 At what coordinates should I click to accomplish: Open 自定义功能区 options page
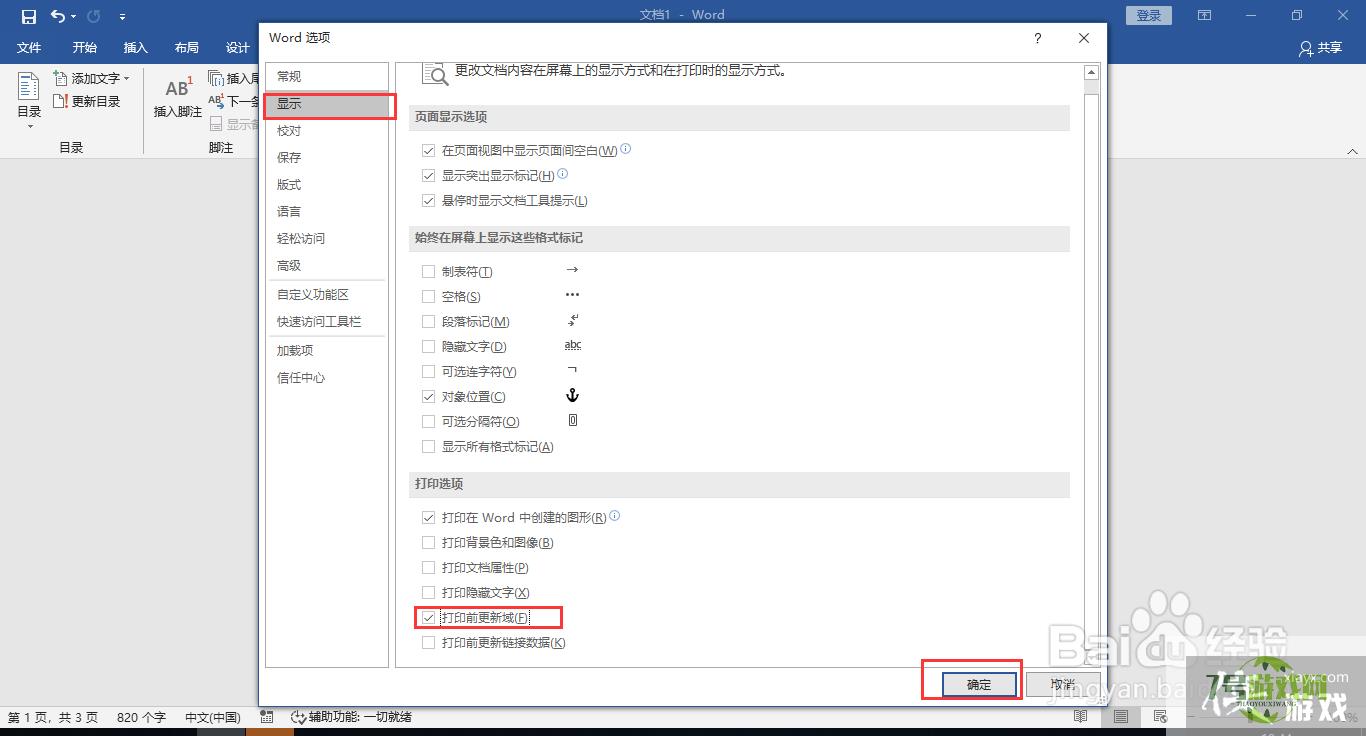pyautogui.click(x=326, y=295)
